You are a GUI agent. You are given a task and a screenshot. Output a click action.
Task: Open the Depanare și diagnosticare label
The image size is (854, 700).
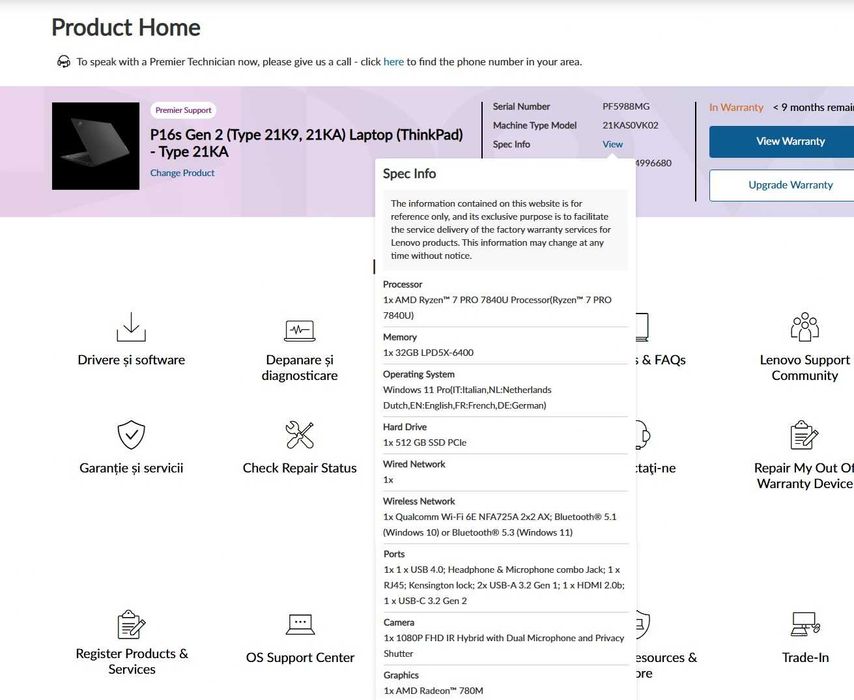click(300, 368)
